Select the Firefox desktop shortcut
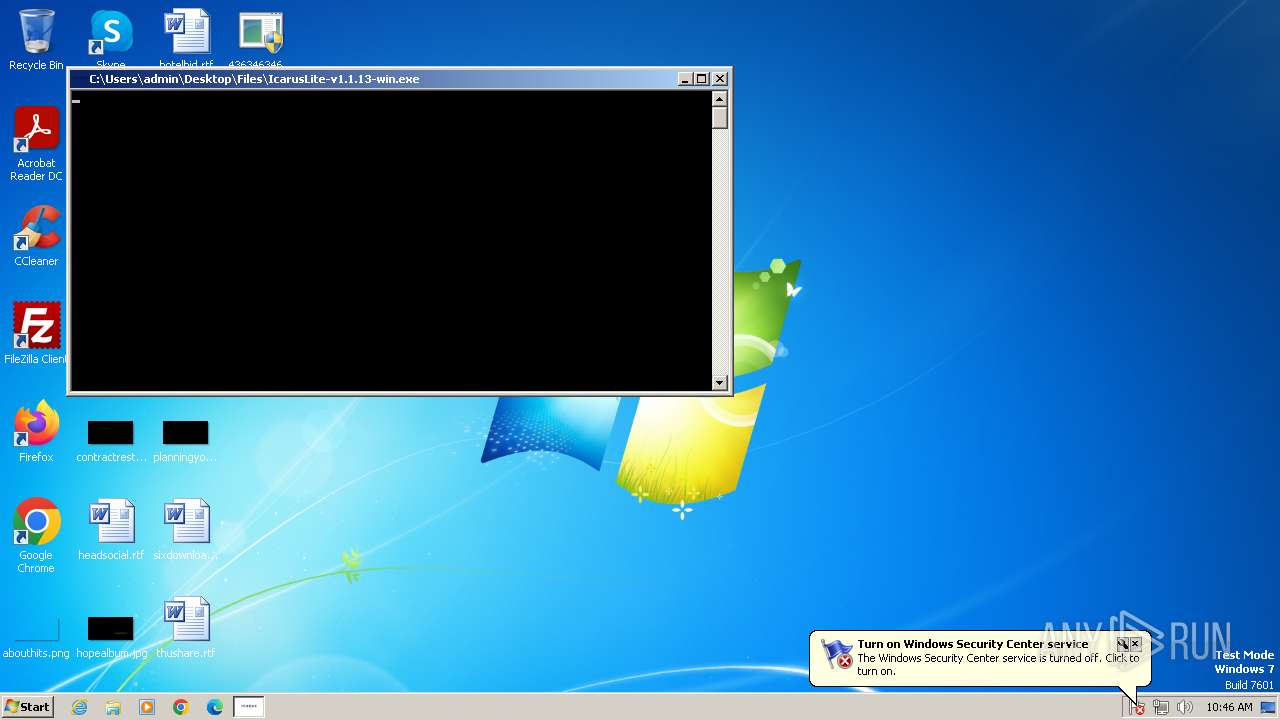Screen dimensions: 1280x720 tap(36, 432)
